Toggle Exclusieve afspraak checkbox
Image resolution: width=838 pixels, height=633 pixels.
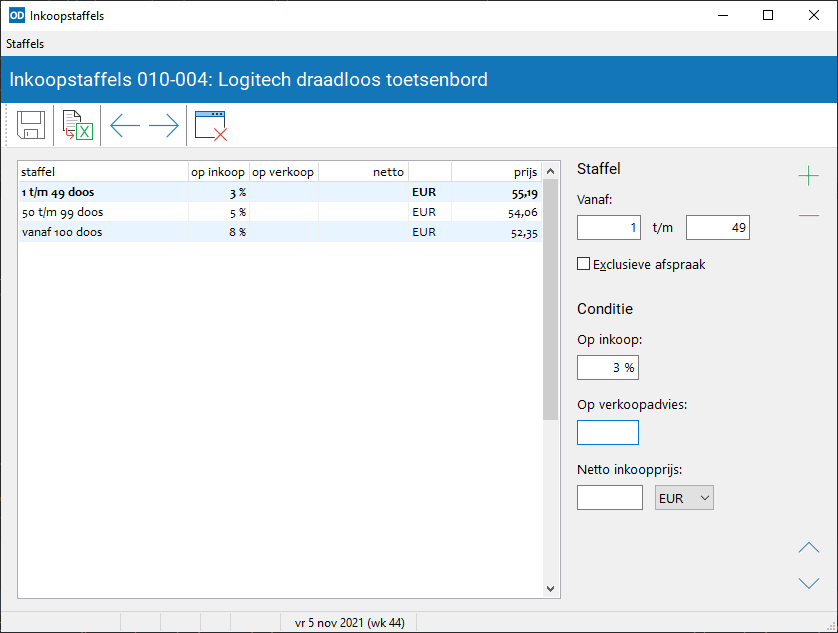(x=584, y=264)
